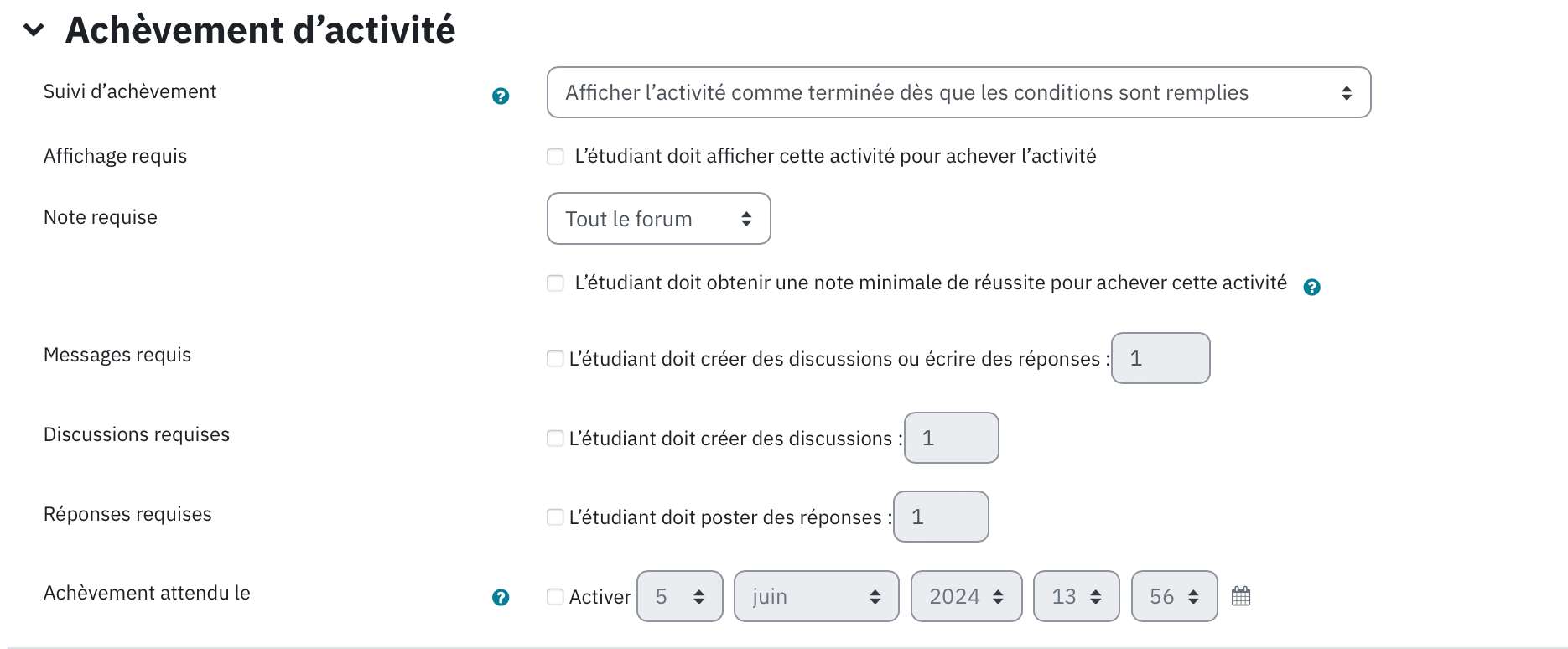The width and height of the screenshot is (1568, 649).
Task: Check L'étudiant doit poster des réponses box
Action: click(x=555, y=517)
